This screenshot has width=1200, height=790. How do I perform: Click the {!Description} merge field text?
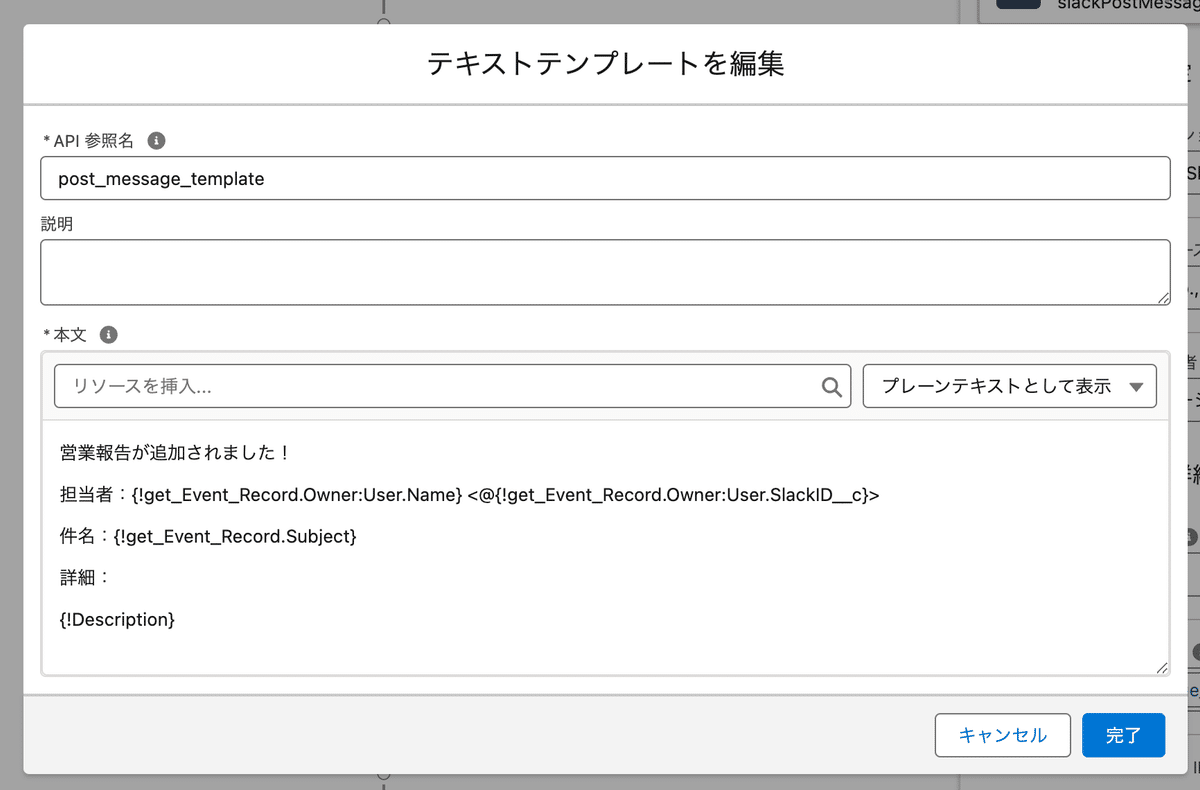[117, 620]
